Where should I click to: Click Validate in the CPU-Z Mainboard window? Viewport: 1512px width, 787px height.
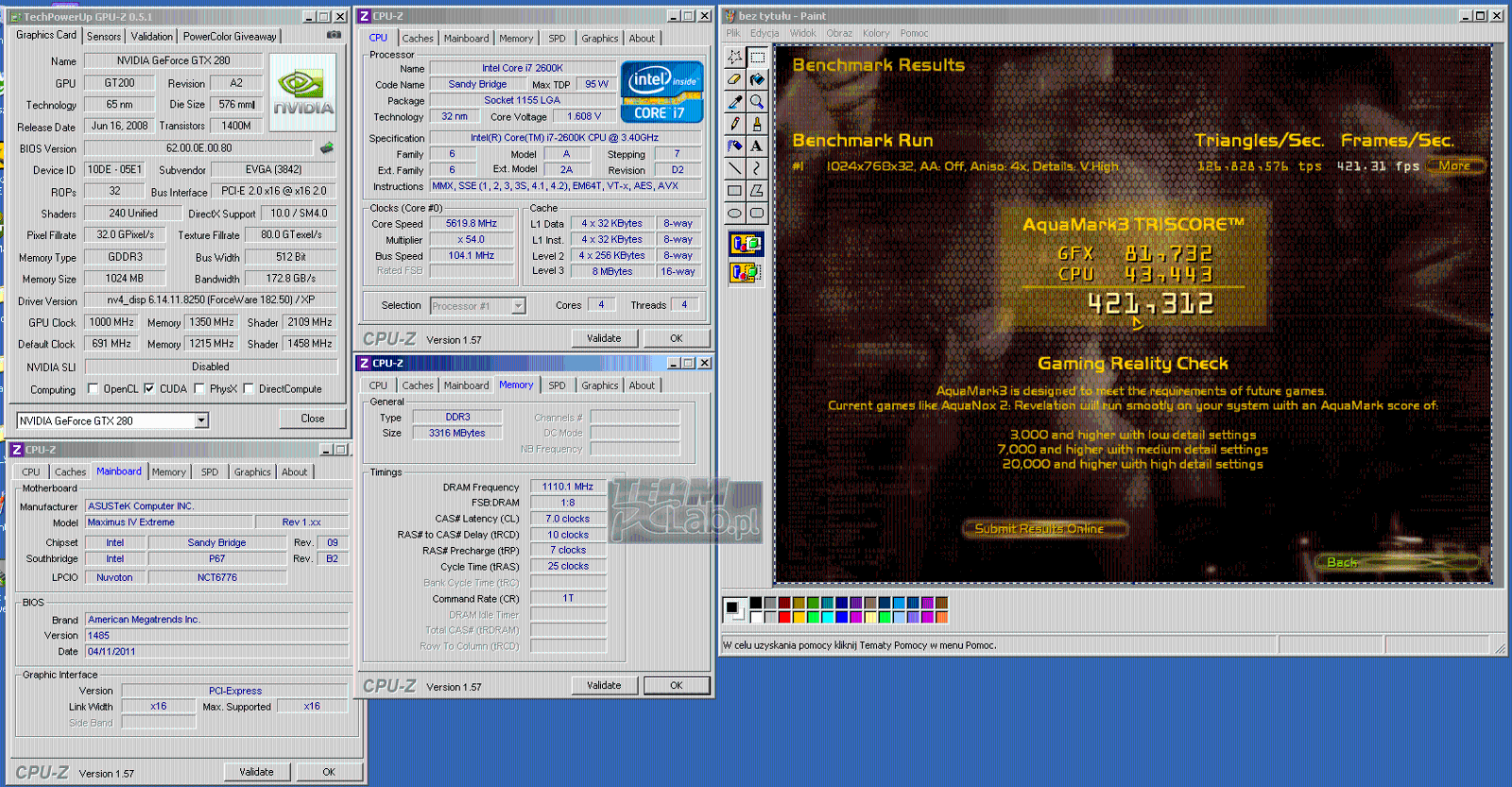pyautogui.click(x=256, y=772)
